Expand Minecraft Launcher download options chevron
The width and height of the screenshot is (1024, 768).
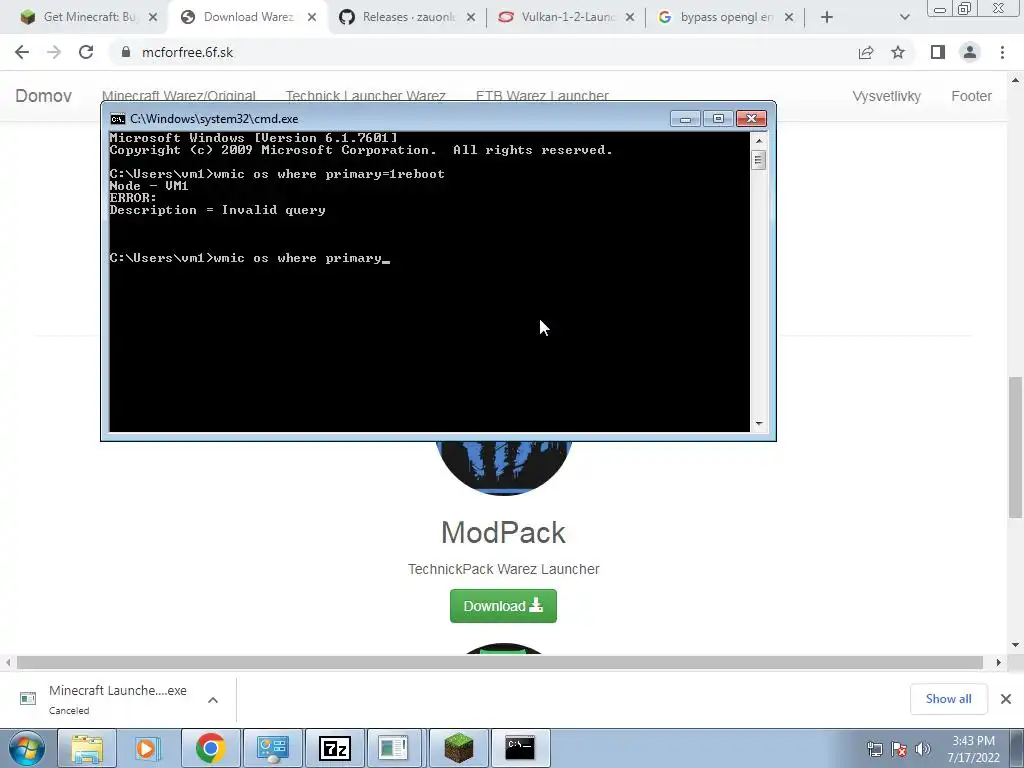pyautogui.click(x=213, y=699)
